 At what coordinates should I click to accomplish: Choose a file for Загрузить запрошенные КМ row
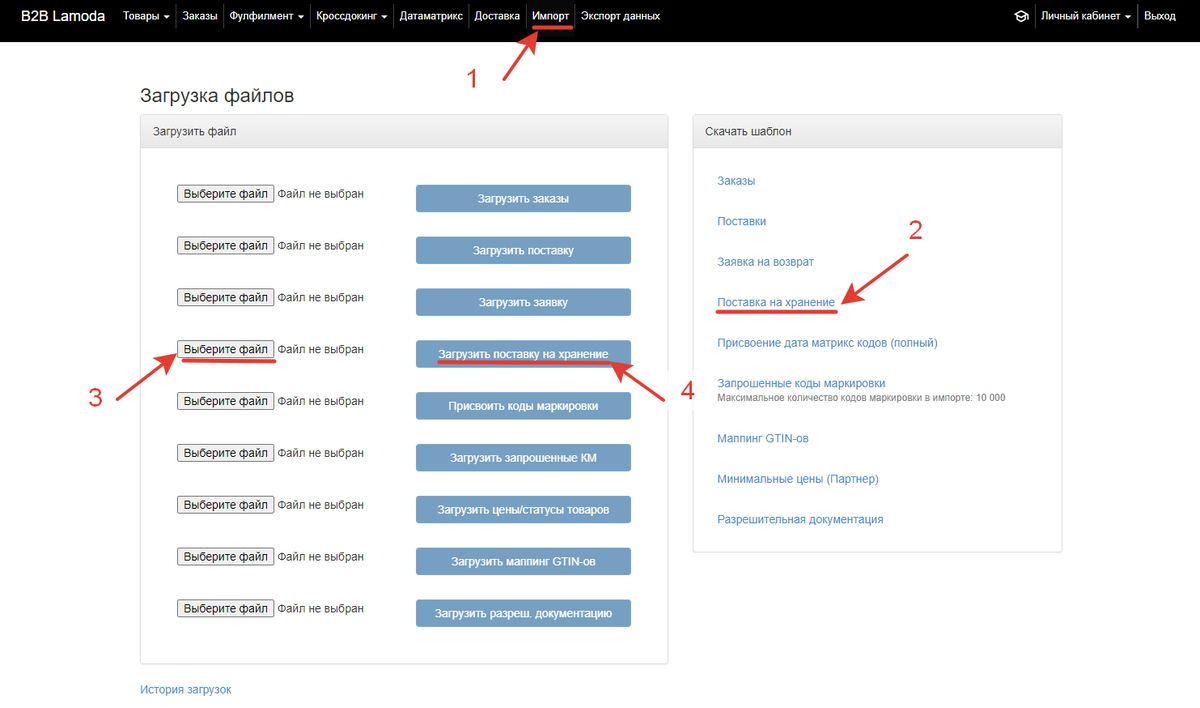(226, 453)
